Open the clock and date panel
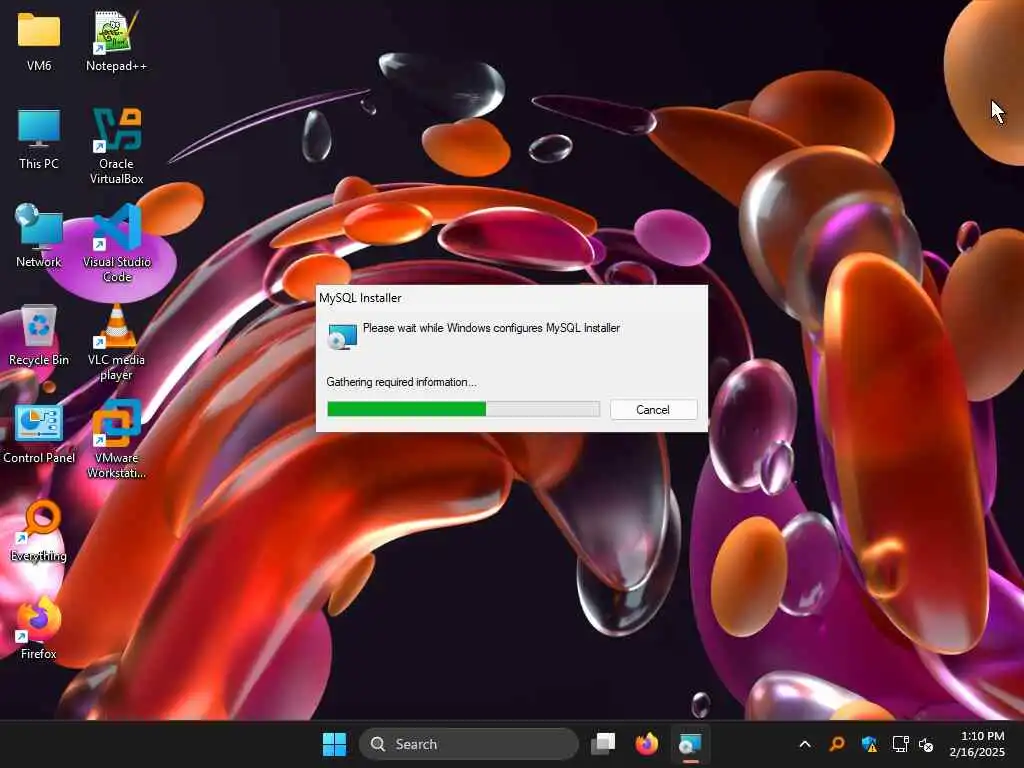This screenshot has width=1024, height=768. click(978, 744)
